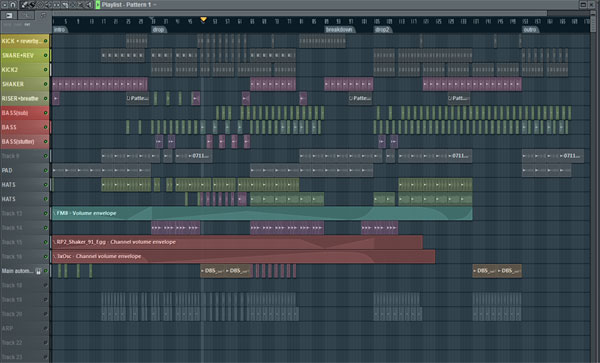Jump to the breakdown timeline marker
This screenshot has height=363, width=600.
tap(339, 29)
